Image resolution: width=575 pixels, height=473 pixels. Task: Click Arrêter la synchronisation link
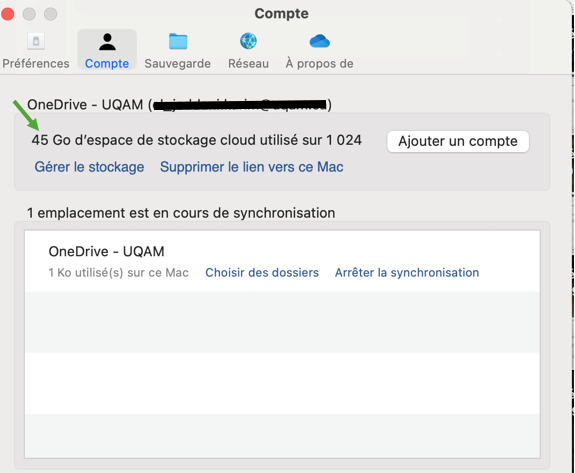[x=407, y=272]
